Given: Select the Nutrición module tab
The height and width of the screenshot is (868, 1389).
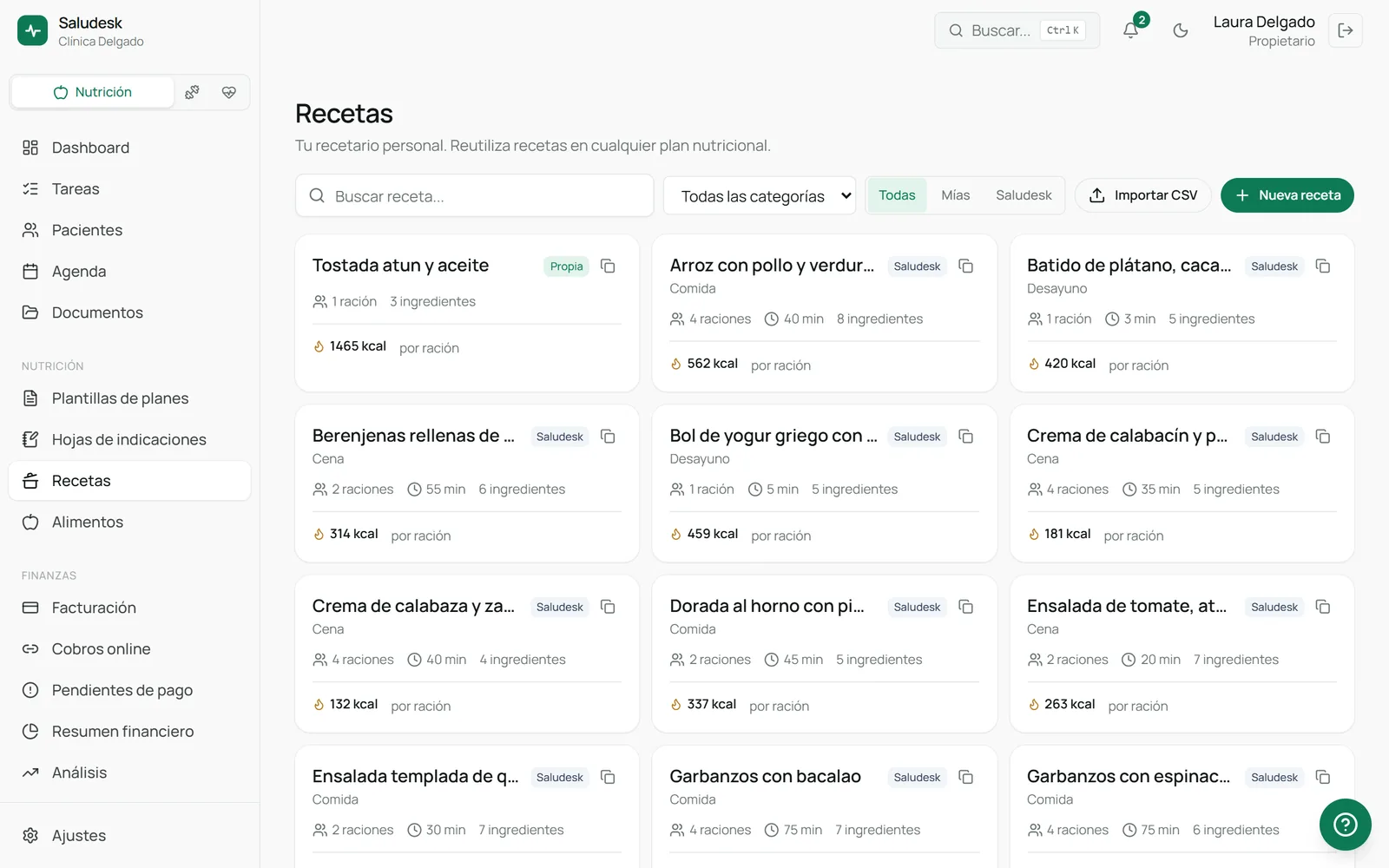Looking at the screenshot, I should pyautogui.click(x=93, y=92).
